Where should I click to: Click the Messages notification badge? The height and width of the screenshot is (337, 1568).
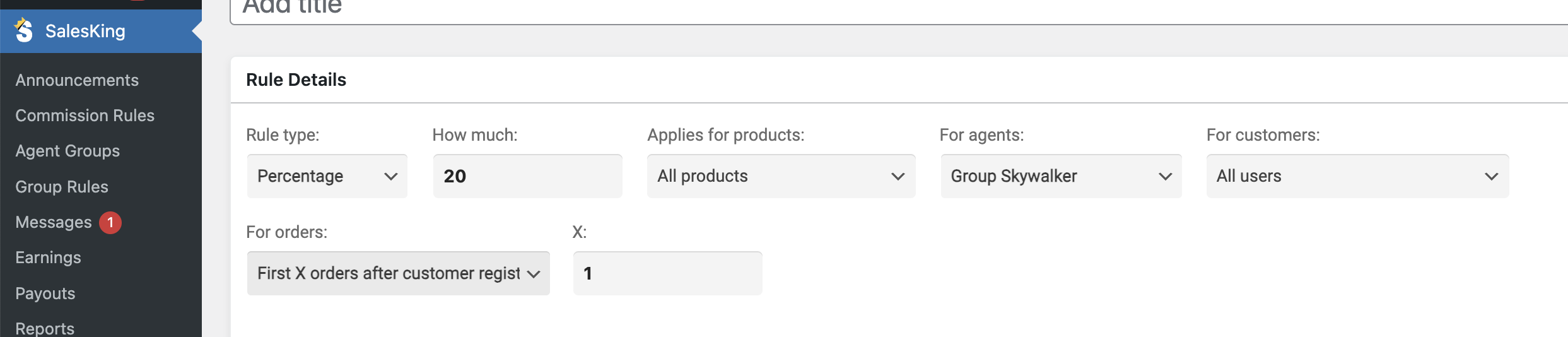click(x=110, y=222)
